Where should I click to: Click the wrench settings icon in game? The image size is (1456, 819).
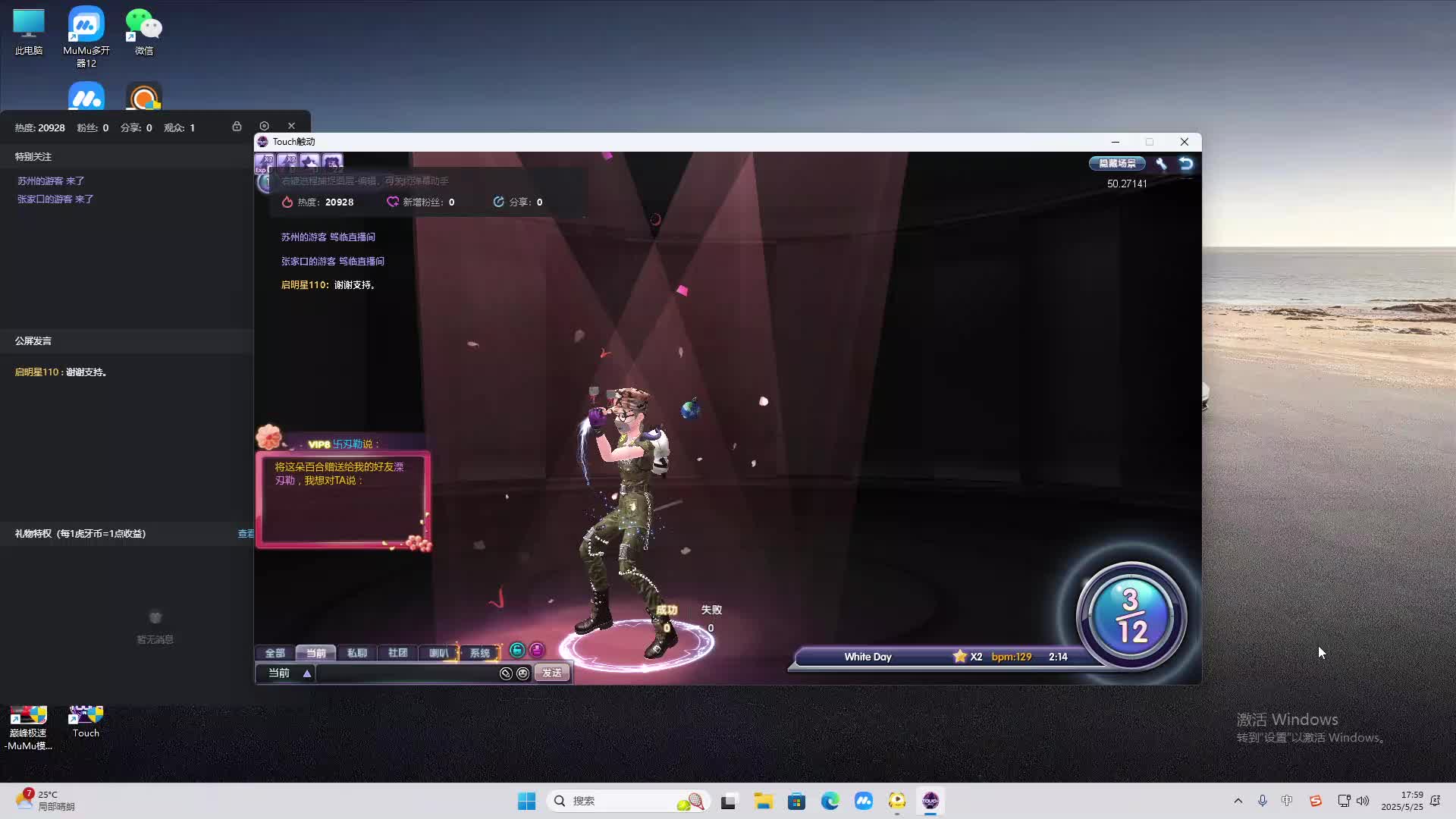1161,164
